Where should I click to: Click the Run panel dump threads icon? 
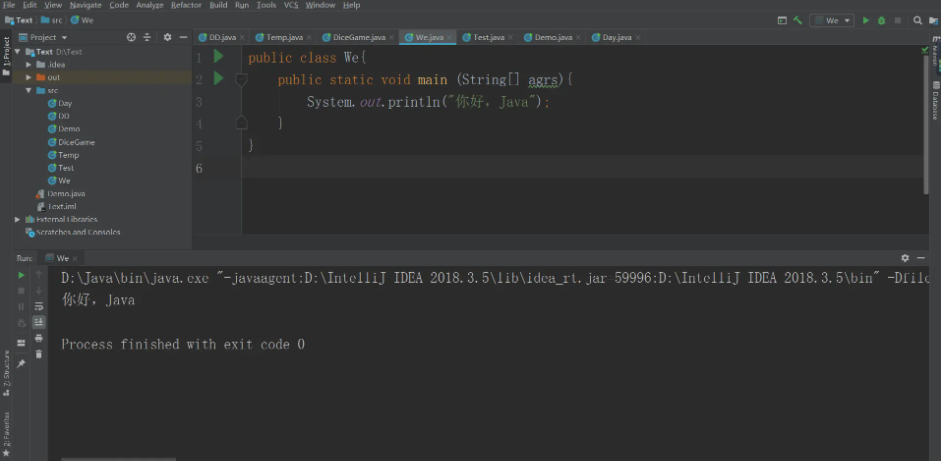(22, 323)
